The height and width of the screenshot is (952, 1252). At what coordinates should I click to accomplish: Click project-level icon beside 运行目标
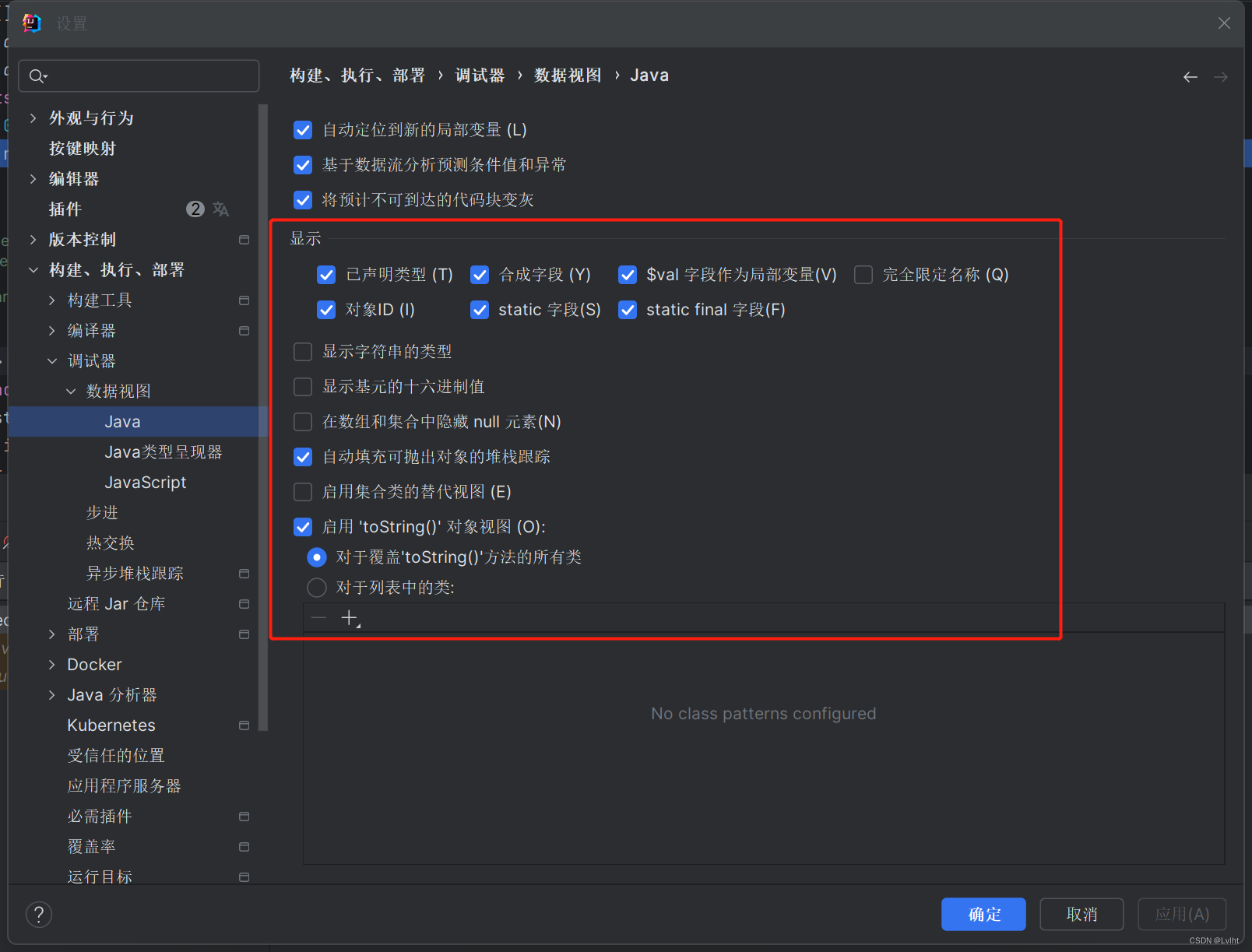(244, 877)
